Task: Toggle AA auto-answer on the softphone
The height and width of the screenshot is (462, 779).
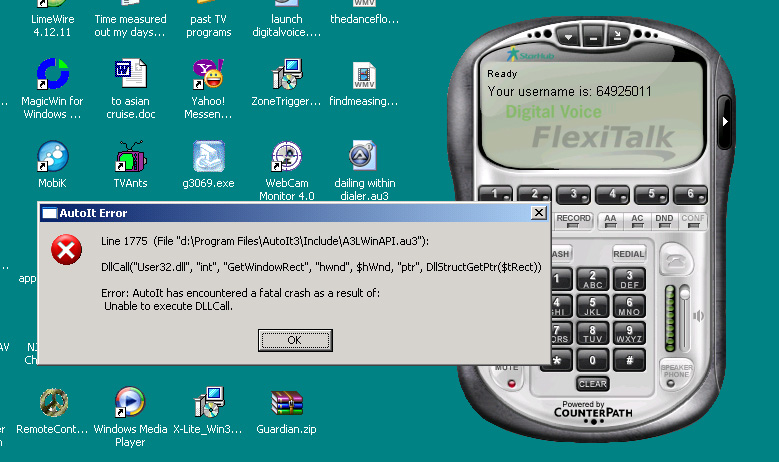Action: click(610, 221)
